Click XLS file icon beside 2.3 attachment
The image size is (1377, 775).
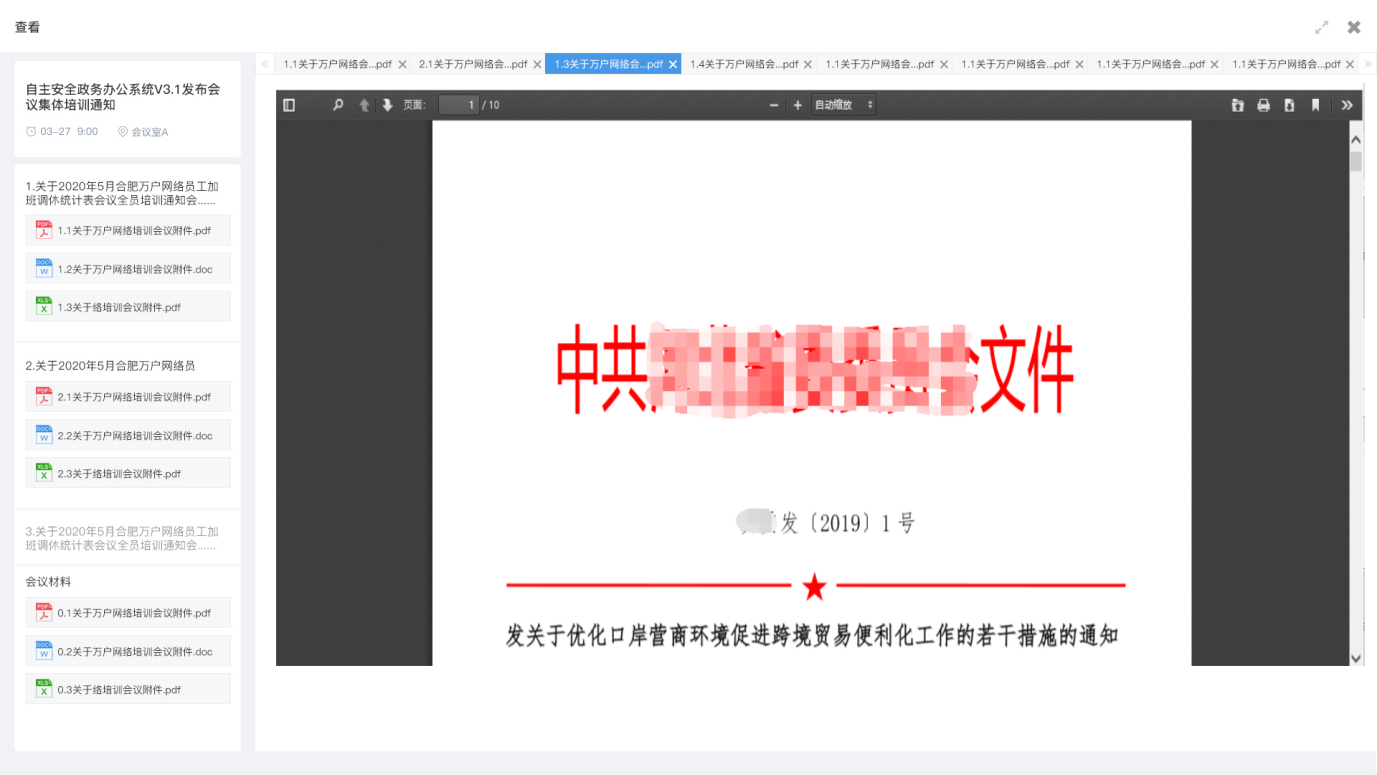43,472
